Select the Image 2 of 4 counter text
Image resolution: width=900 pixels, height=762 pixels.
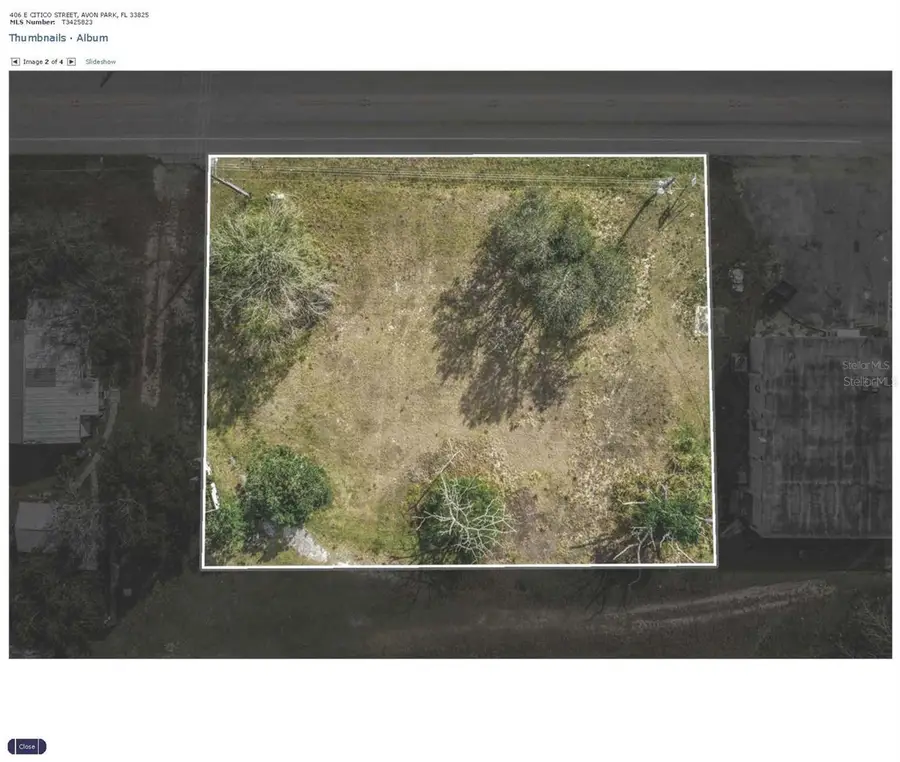coord(42,61)
